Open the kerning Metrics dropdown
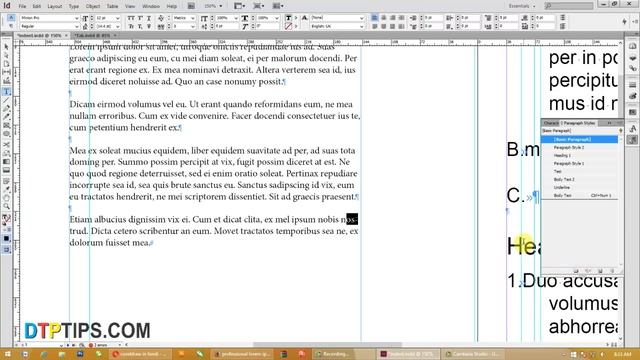640x360 pixels. click(x=193, y=18)
